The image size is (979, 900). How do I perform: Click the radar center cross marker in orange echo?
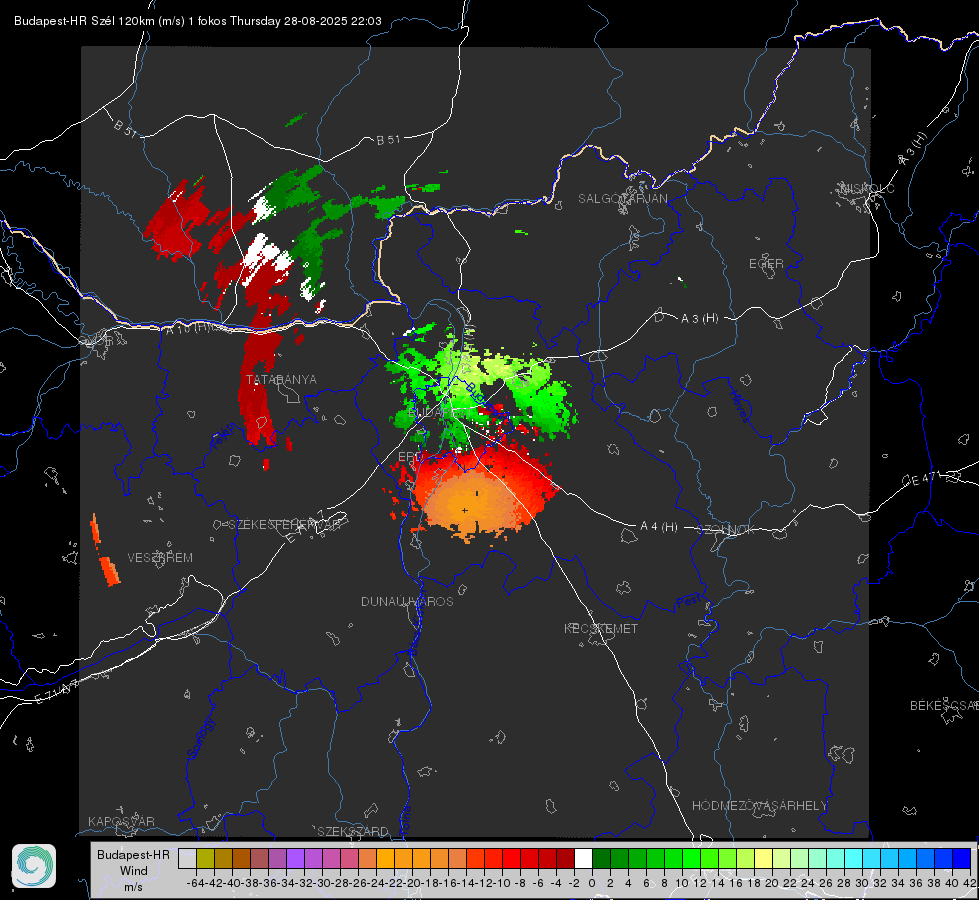[x=465, y=510]
